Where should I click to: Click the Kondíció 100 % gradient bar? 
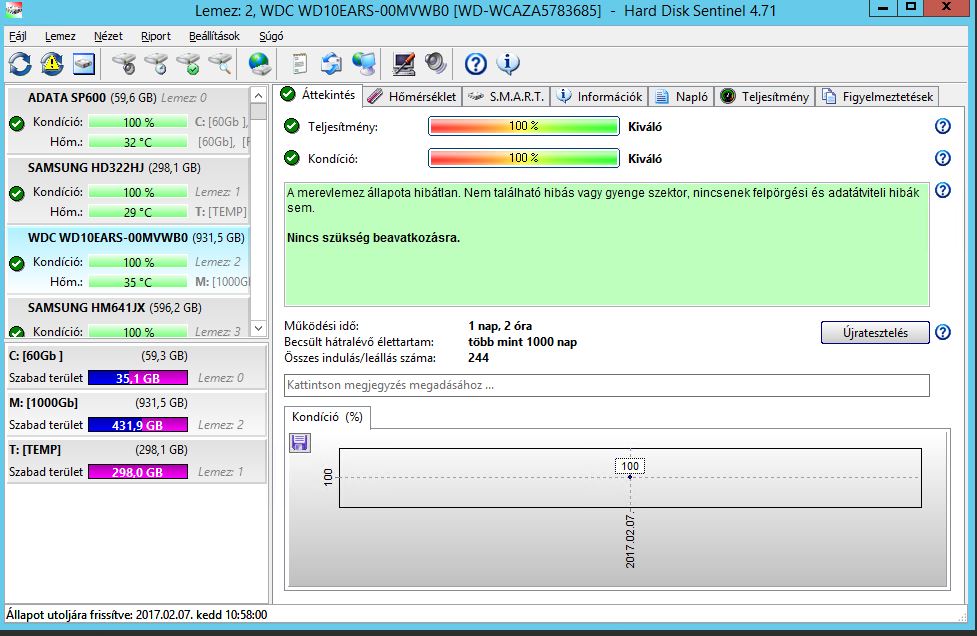[523, 158]
